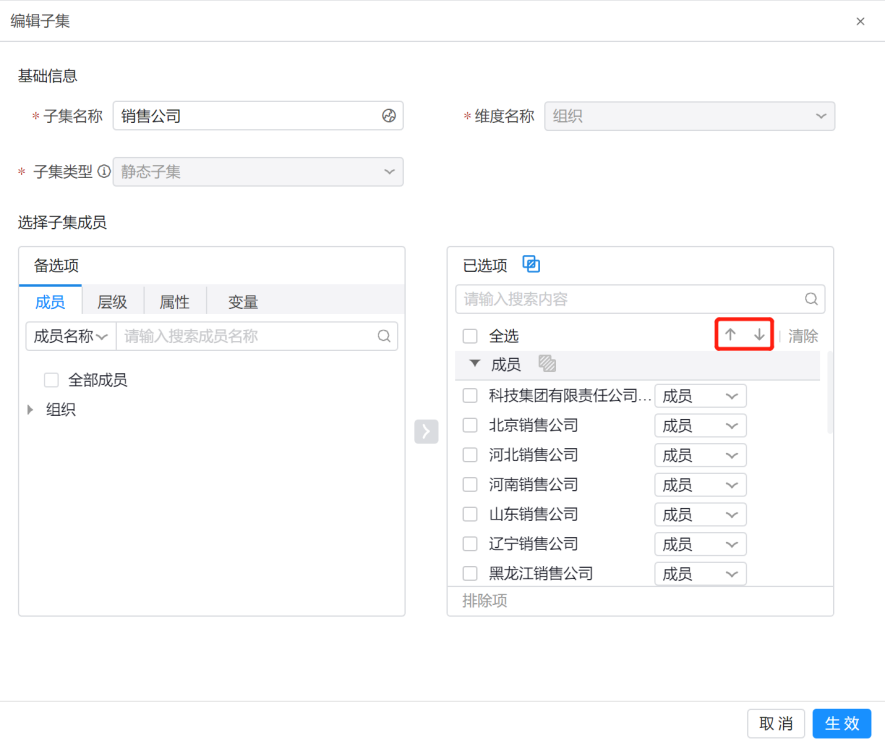Open the 成员名称 search type dropdown
Image resolution: width=885 pixels, height=744 pixels.
coord(71,336)
